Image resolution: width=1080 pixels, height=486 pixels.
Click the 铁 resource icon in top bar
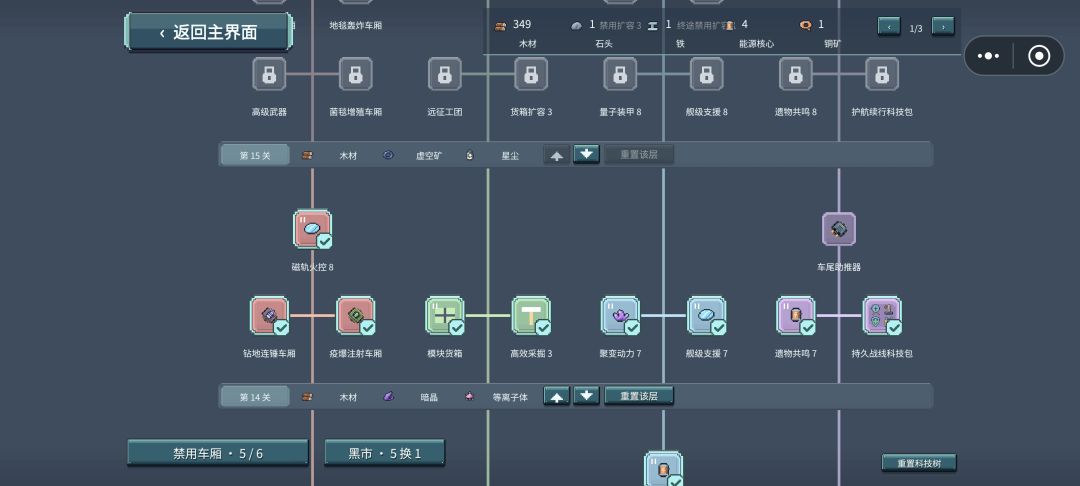pos(652,25)
